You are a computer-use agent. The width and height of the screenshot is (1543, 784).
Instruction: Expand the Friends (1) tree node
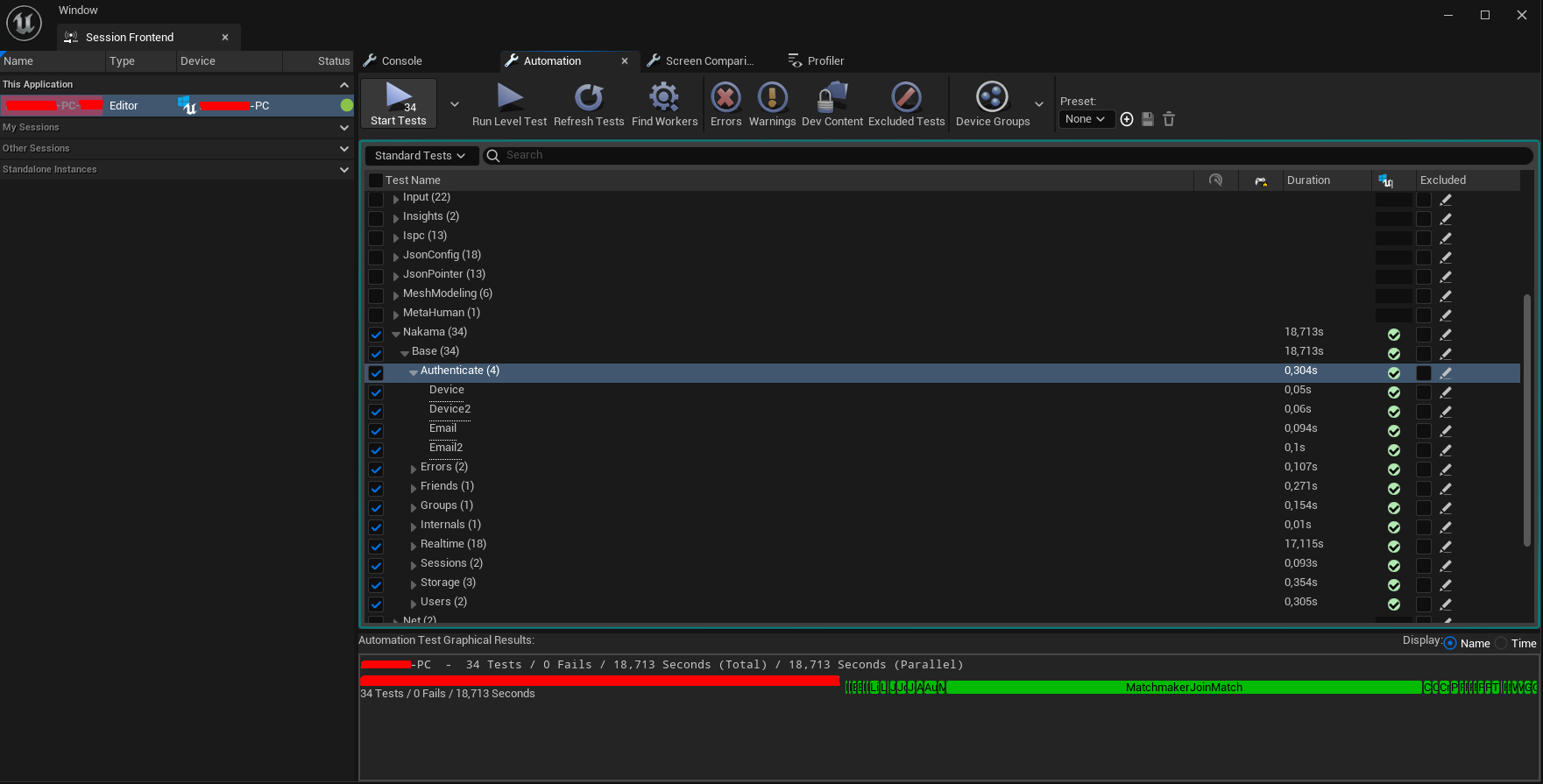tap(414, 488)
